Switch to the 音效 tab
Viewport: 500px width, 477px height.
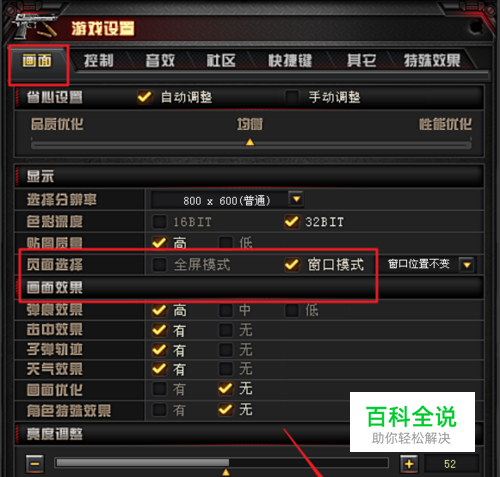coord(160,61)
